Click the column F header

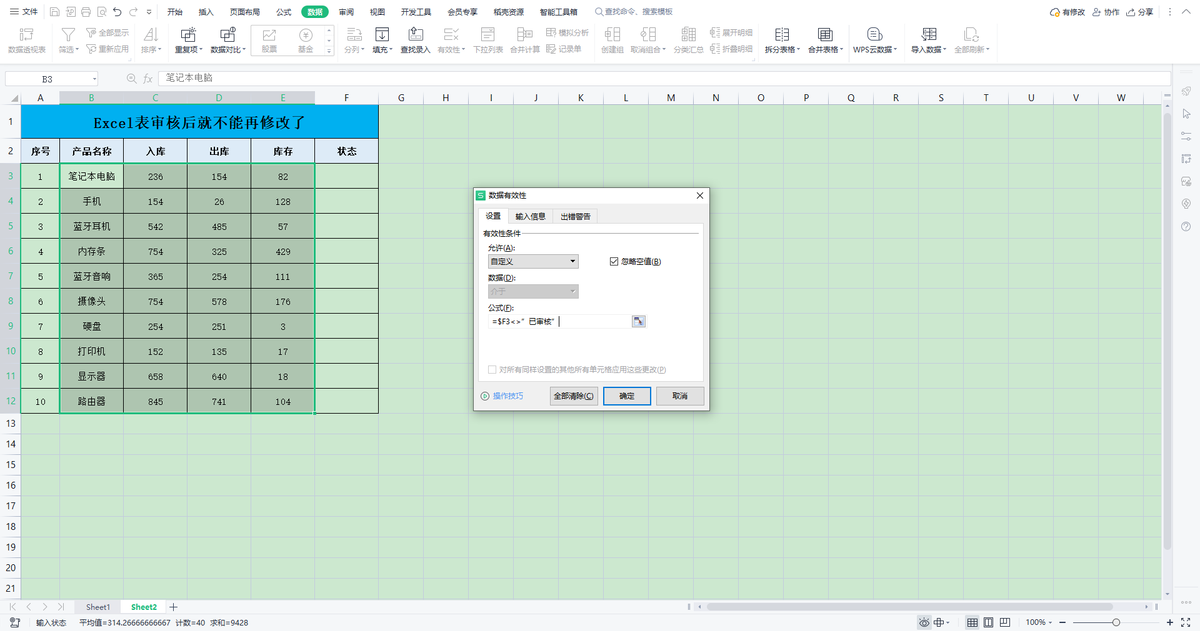point(346,98)
